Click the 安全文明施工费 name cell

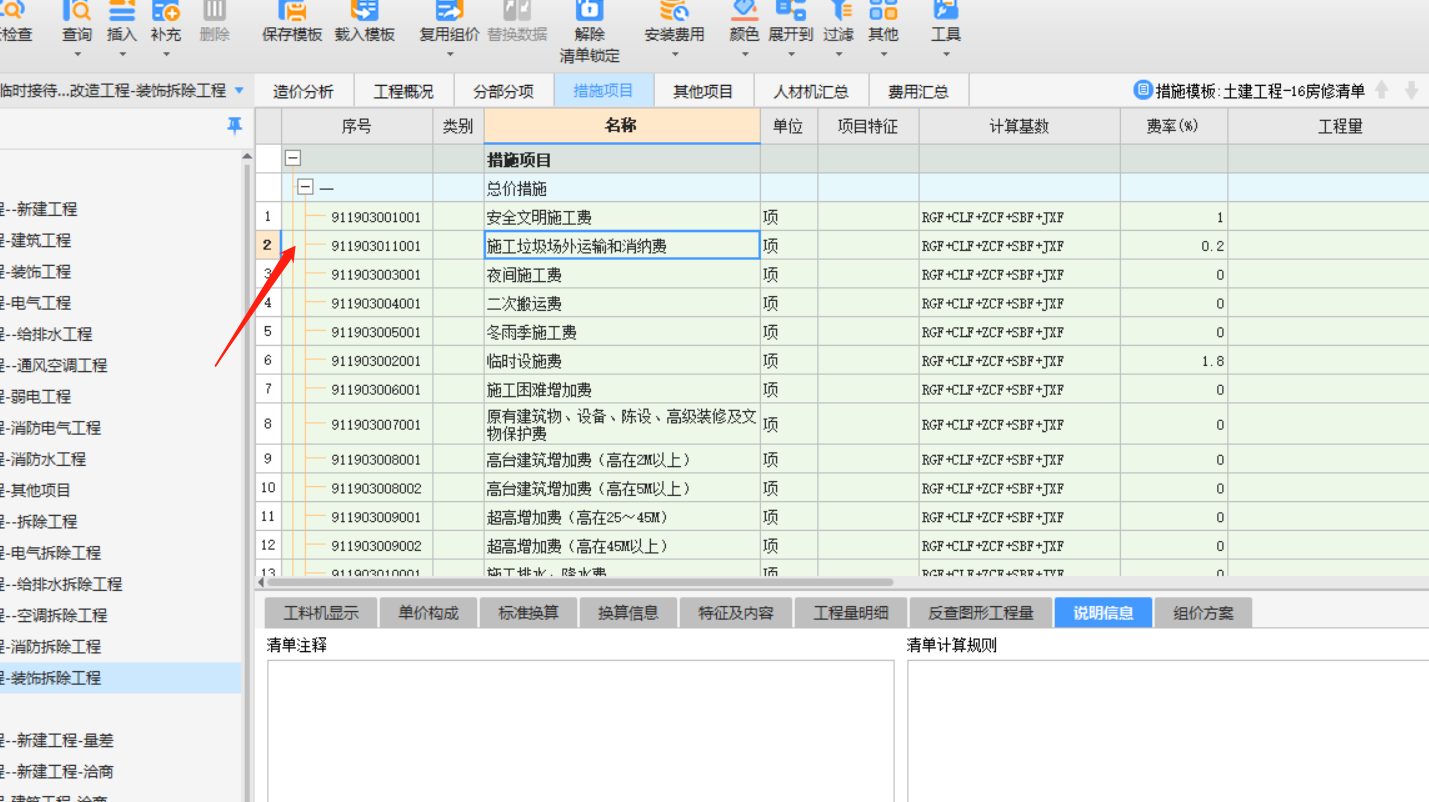(x=622, y=217)
